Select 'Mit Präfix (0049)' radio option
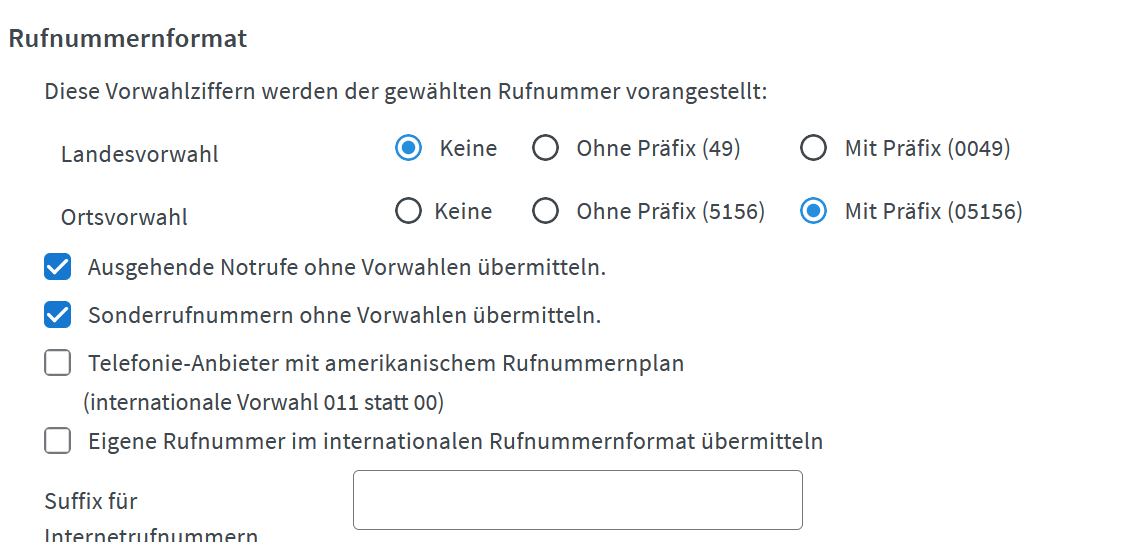This screenshot has width=1131, height=542. 814,148
